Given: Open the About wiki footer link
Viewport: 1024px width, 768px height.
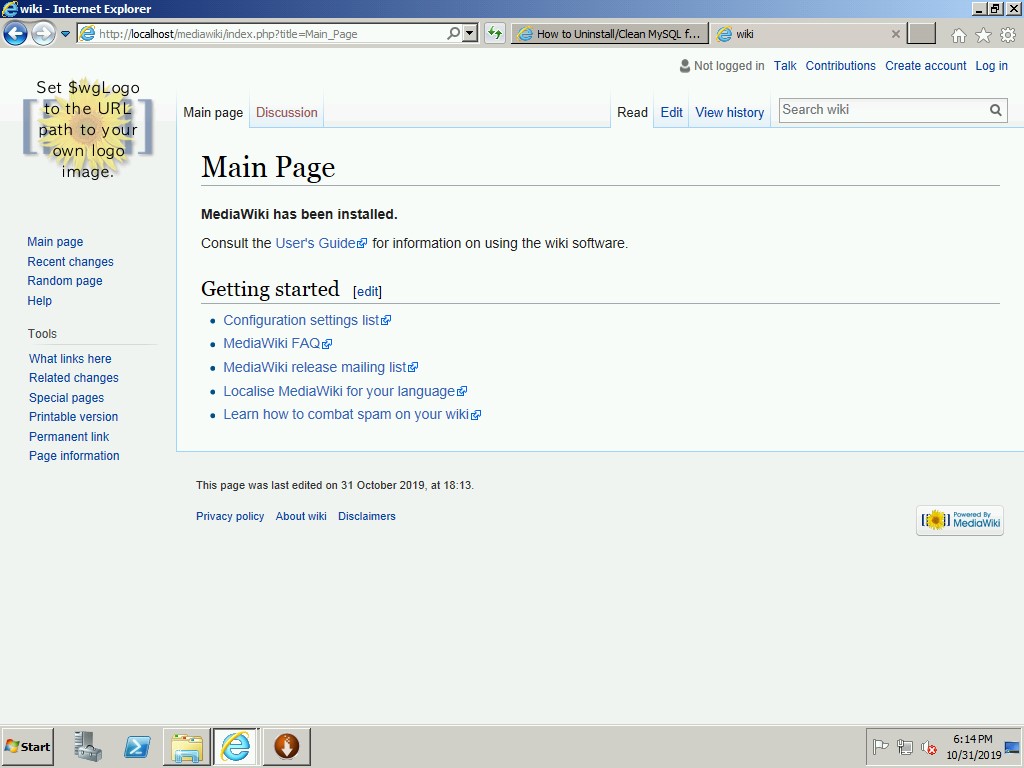Looking at the screenshot, I should 301,516.
